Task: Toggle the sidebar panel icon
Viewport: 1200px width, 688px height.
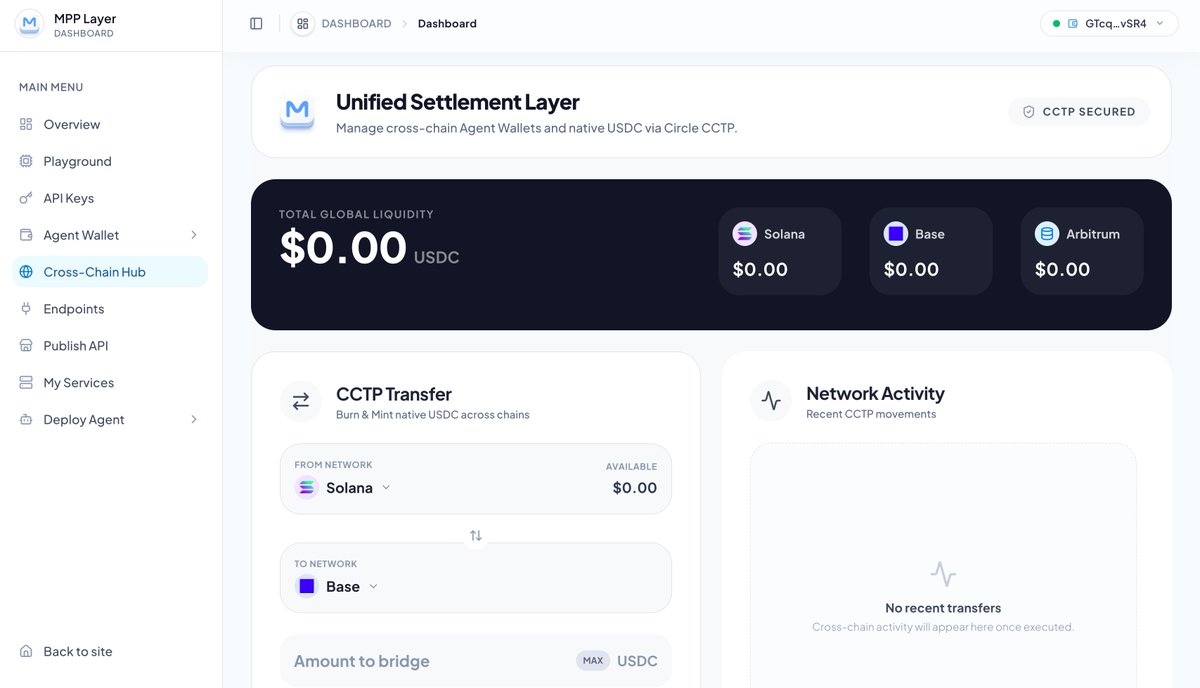Action: [x=256, y=23]
